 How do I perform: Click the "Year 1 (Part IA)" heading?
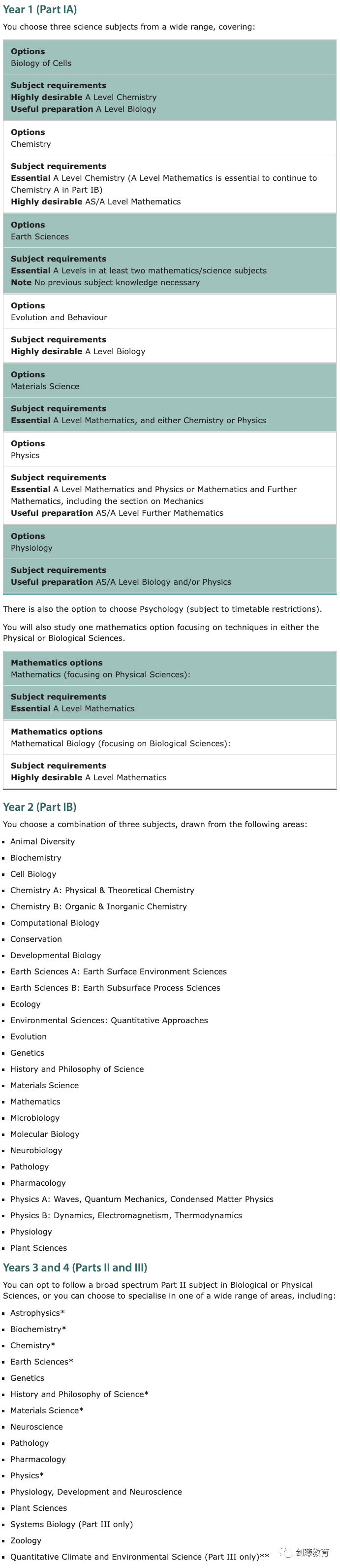(40, 10)
